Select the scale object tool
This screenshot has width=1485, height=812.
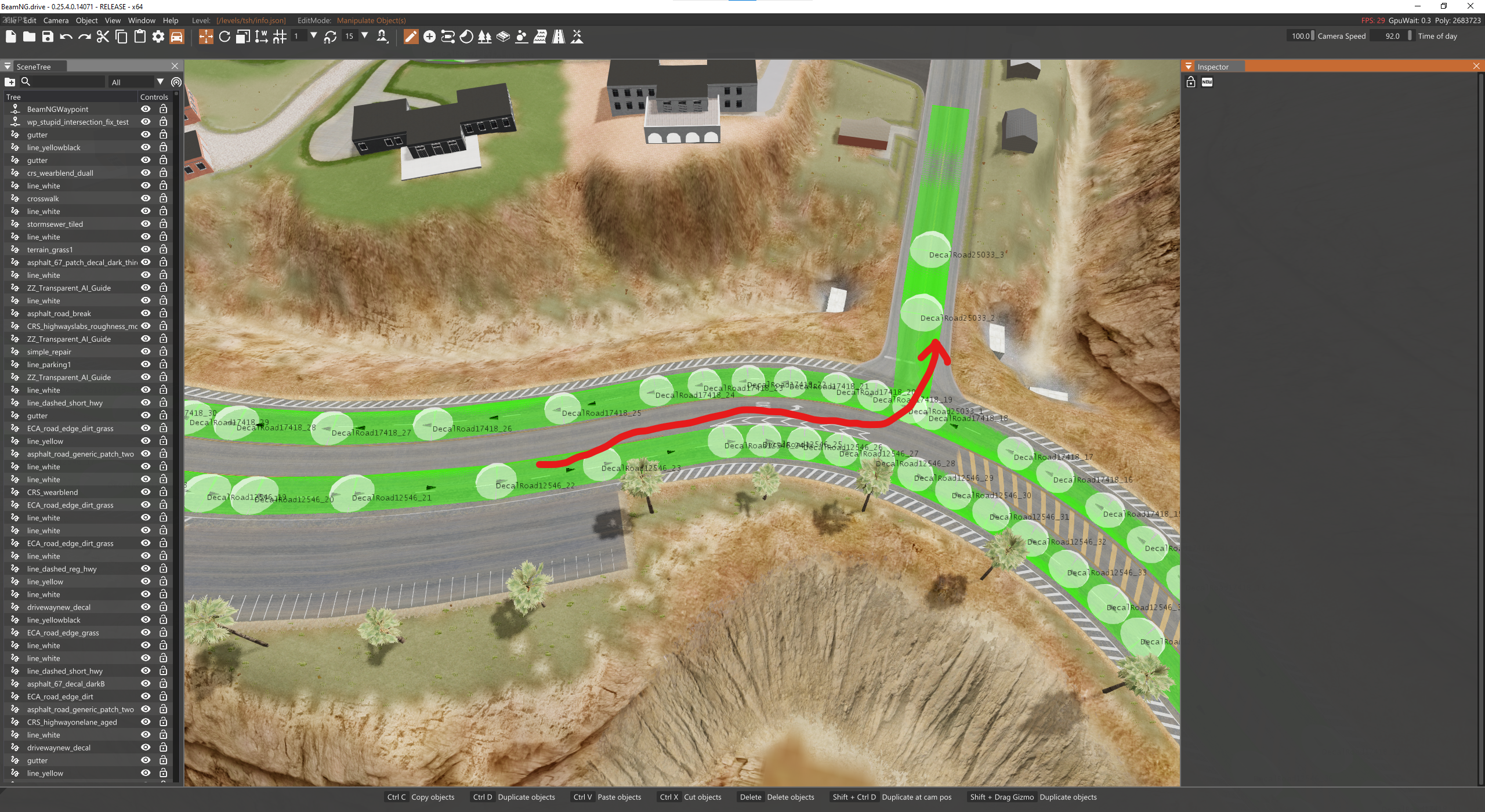(x=243, y=37)
